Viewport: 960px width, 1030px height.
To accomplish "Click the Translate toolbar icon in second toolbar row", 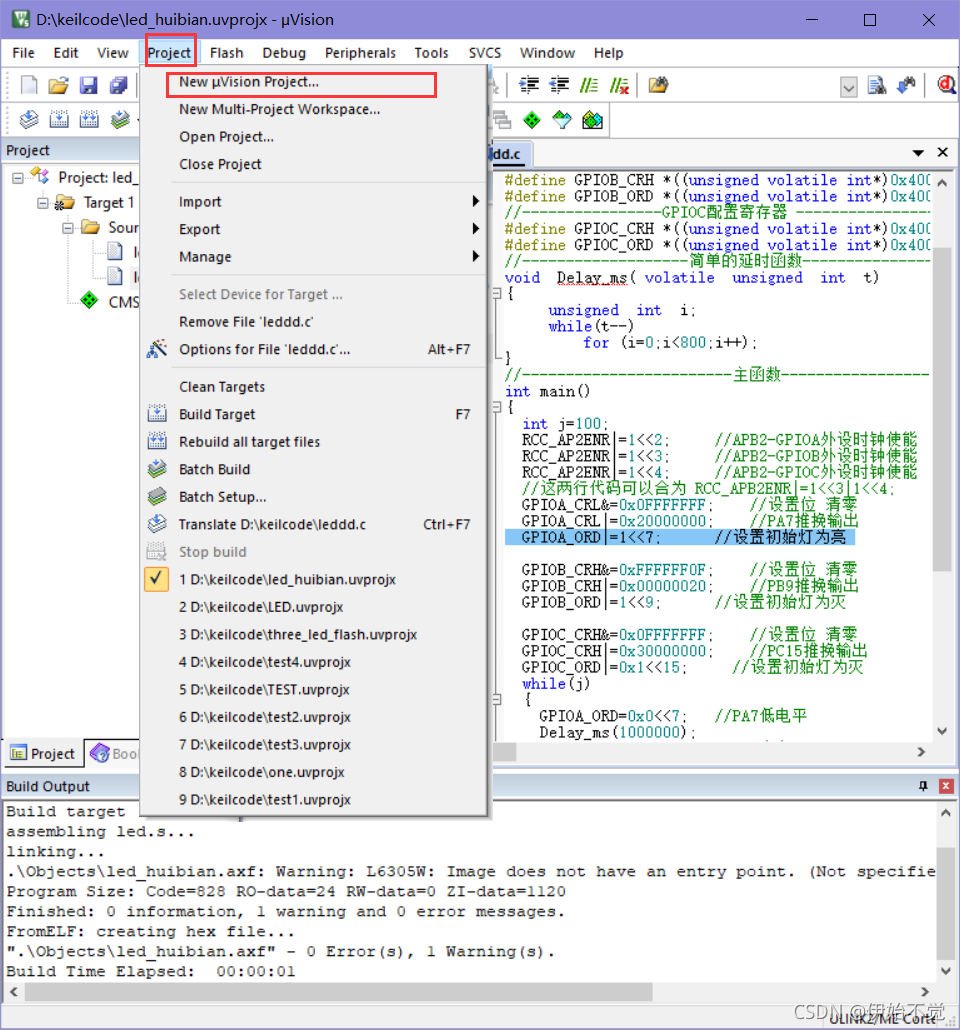I will click(x=29, y=120).
